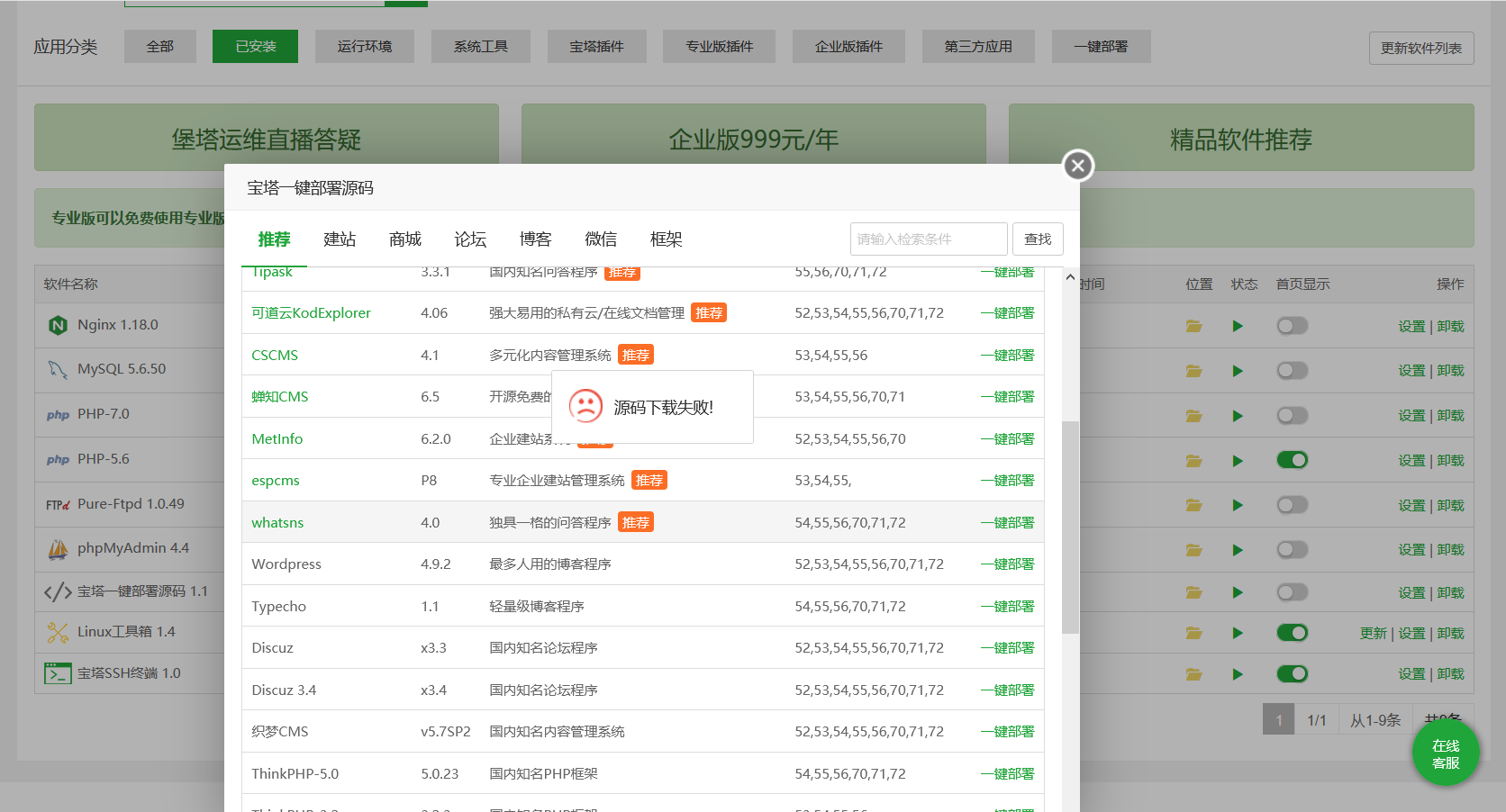Click the play status icon for Nginx
The width and height of the screenshot is (1506, 812).
click(1238, 326)
